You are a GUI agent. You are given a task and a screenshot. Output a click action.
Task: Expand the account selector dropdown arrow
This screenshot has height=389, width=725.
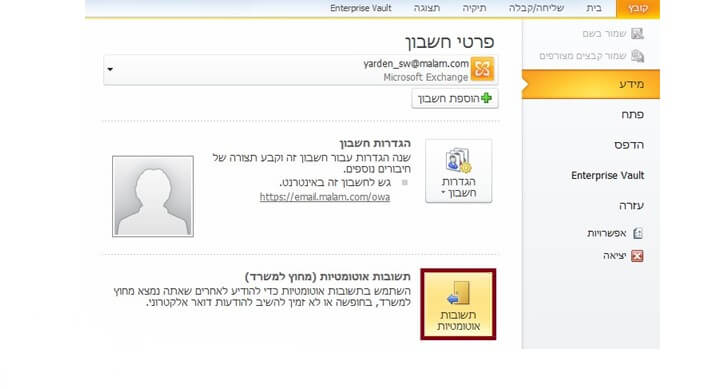110,69
